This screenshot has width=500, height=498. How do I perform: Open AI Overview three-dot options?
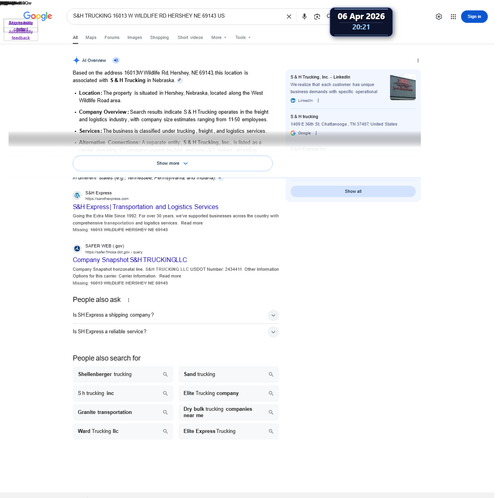(418, 60)
